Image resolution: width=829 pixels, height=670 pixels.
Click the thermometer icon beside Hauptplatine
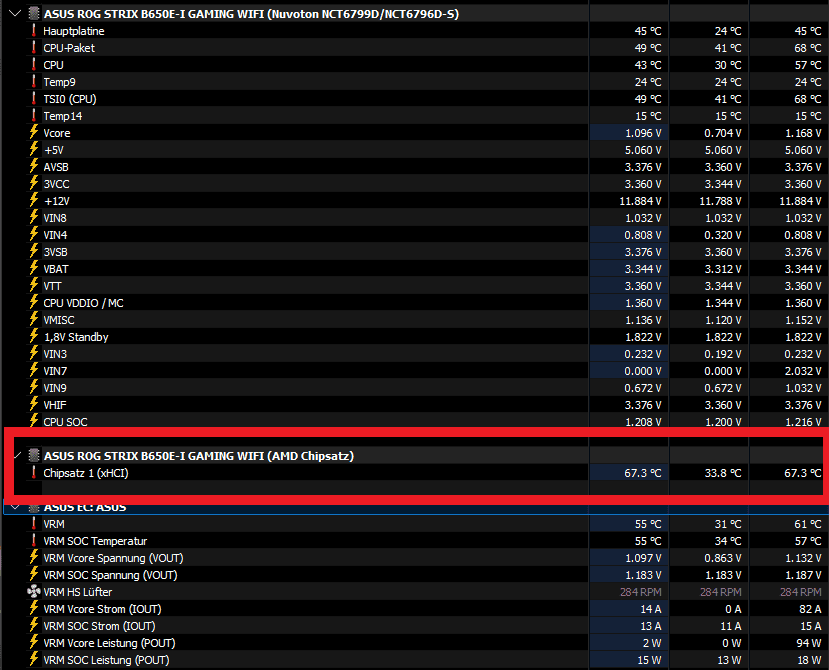point(34,31)
